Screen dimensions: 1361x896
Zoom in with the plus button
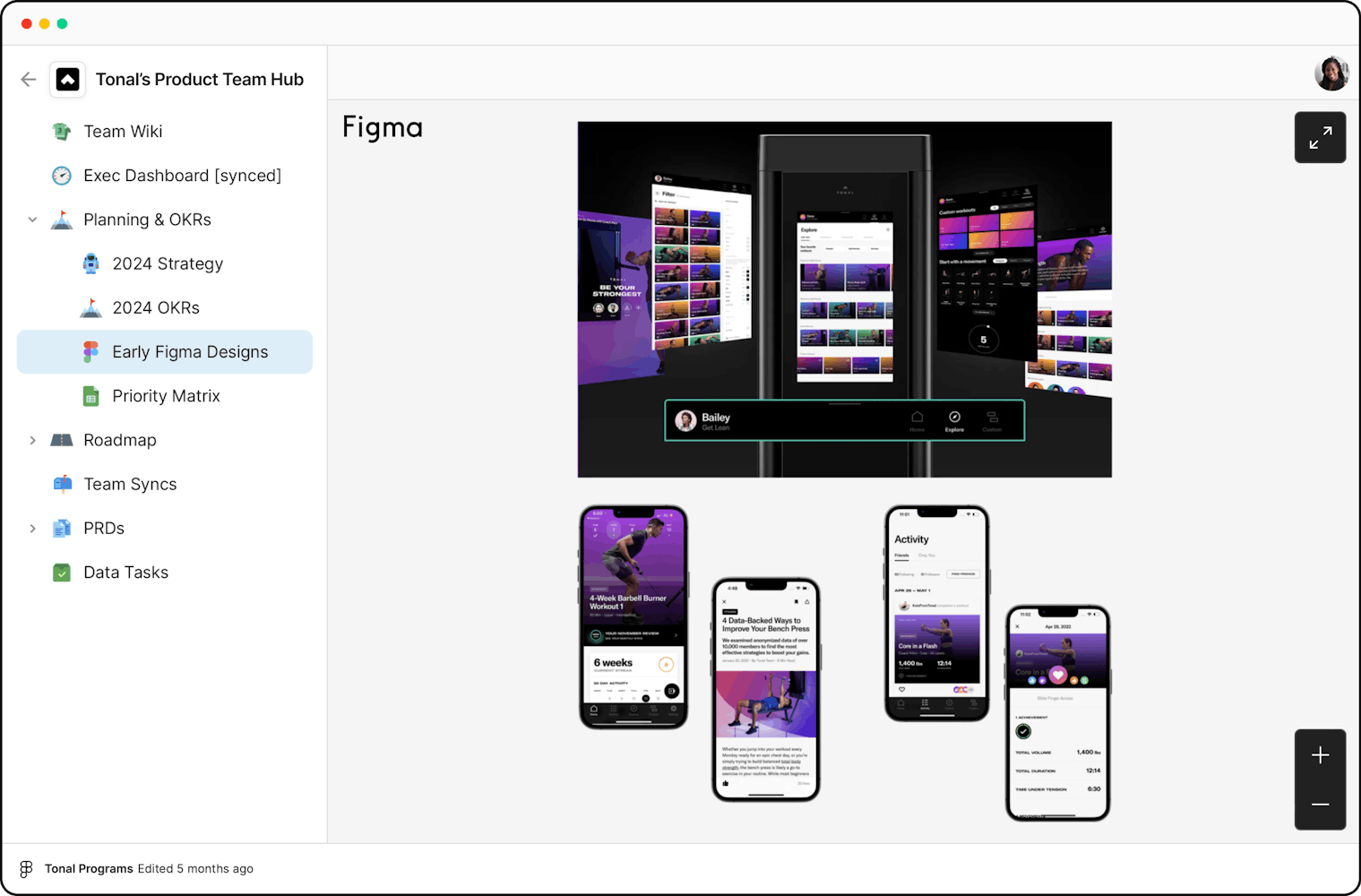1320,755
